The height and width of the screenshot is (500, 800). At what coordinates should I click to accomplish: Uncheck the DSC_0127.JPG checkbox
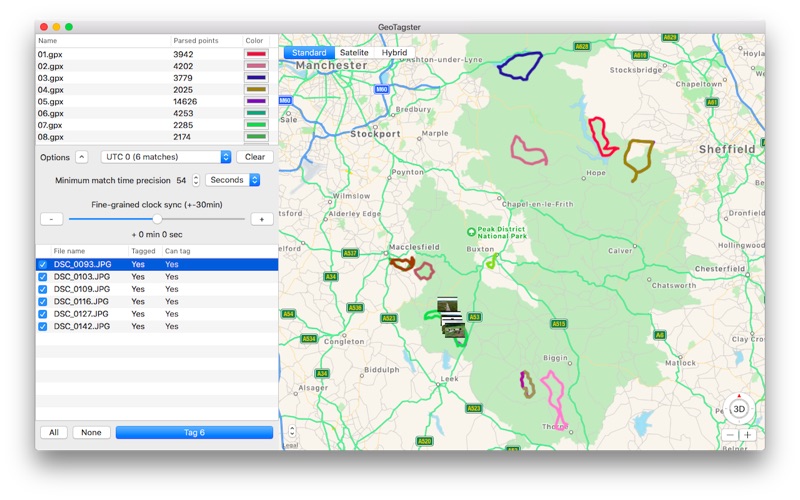43,314
